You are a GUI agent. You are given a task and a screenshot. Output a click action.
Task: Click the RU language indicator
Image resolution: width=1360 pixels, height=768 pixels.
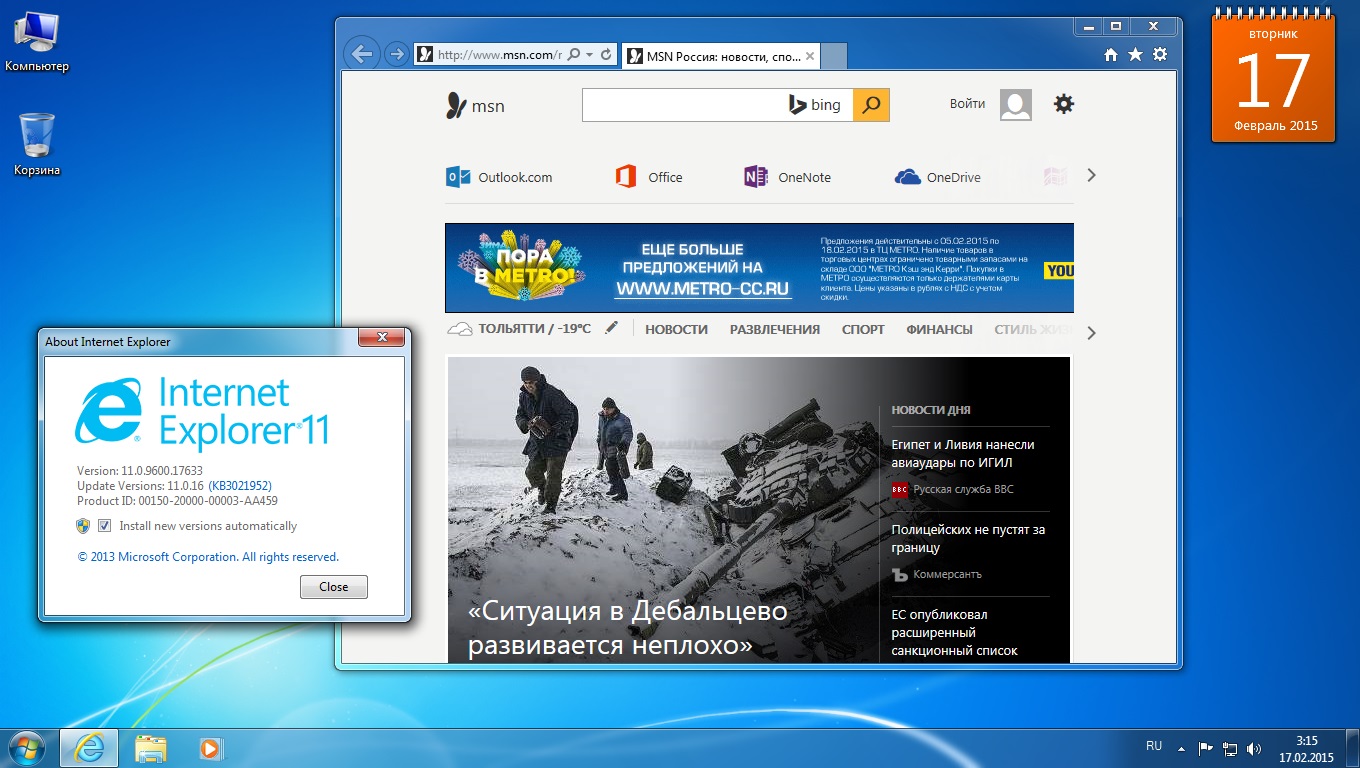click(x=1154, y=746)
